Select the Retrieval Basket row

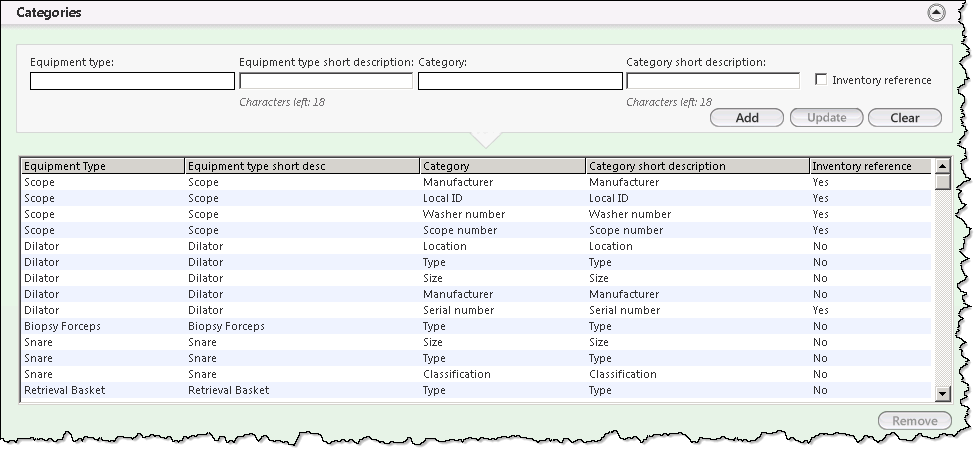pyautogui.click(x=476, y=390)
